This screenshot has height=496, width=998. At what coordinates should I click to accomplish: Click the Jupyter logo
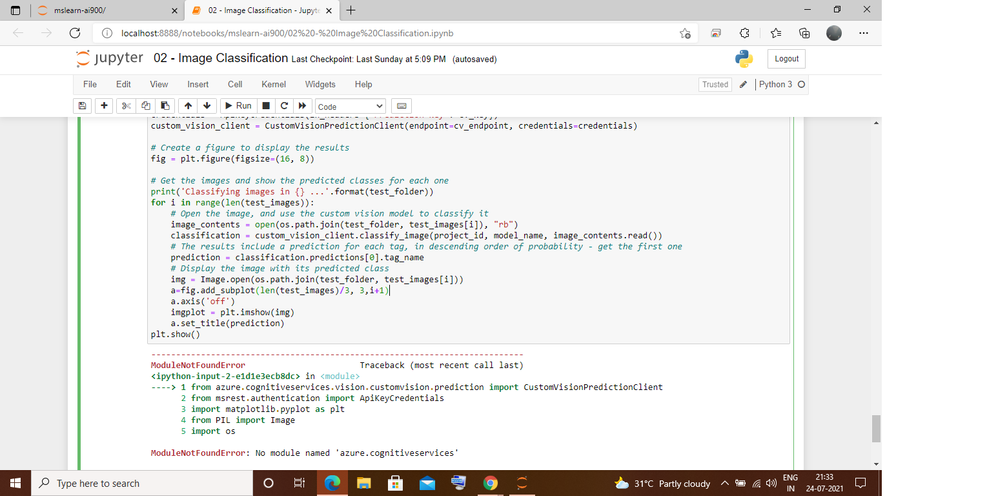coord(109,59)
